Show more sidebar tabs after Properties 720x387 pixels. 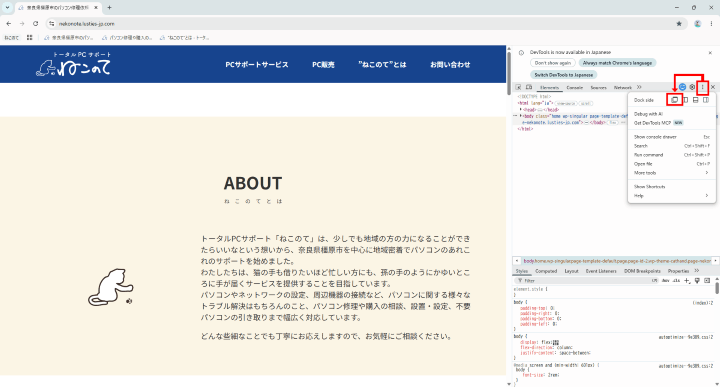697,271
